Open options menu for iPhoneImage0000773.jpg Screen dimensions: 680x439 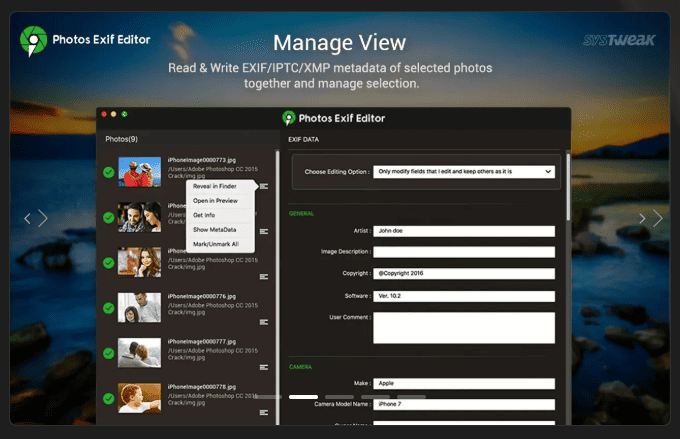click(264, 187)
